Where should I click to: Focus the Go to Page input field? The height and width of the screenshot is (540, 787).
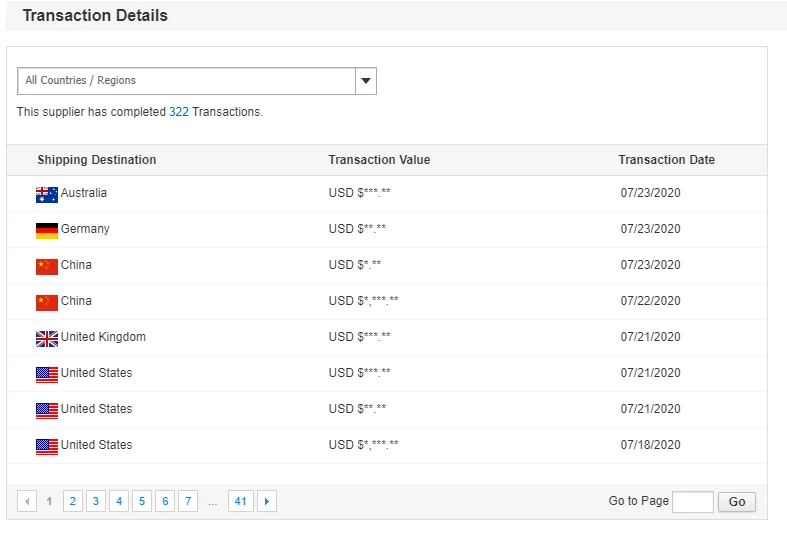pos(692,502)
